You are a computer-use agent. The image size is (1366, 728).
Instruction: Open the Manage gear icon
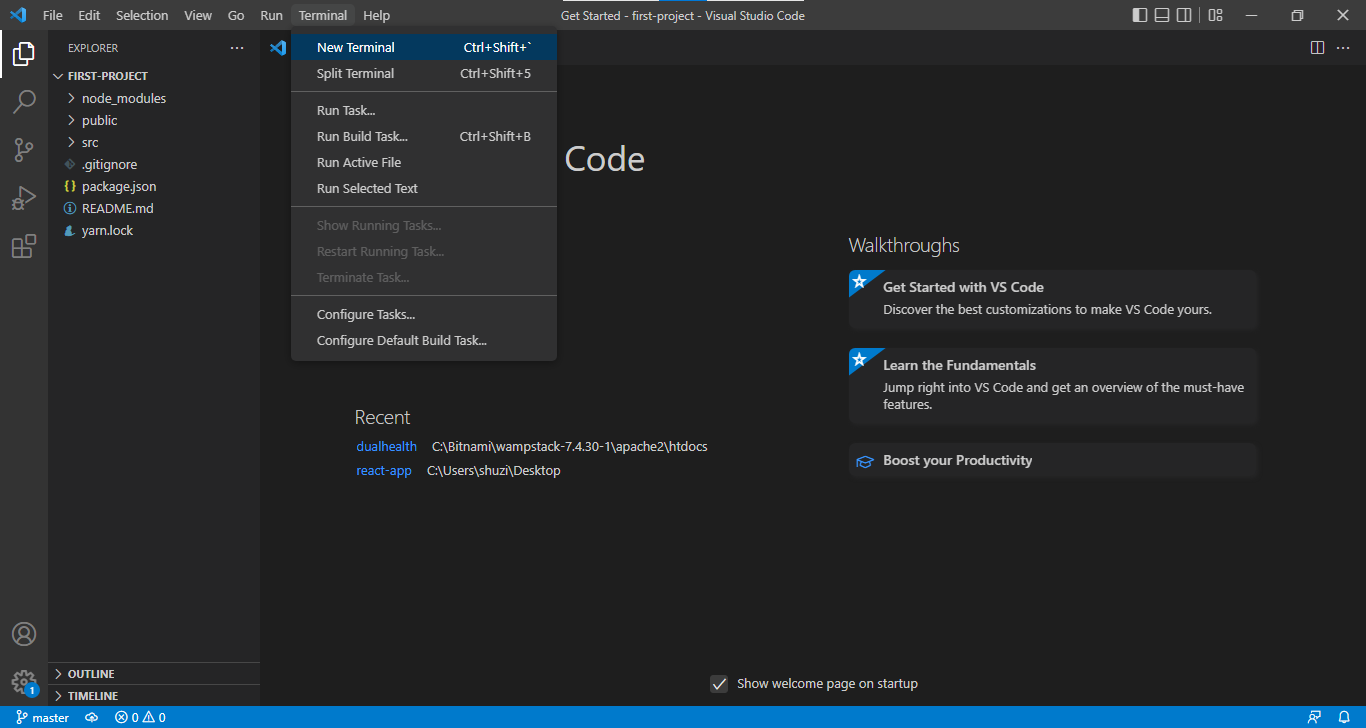(24, 682)
